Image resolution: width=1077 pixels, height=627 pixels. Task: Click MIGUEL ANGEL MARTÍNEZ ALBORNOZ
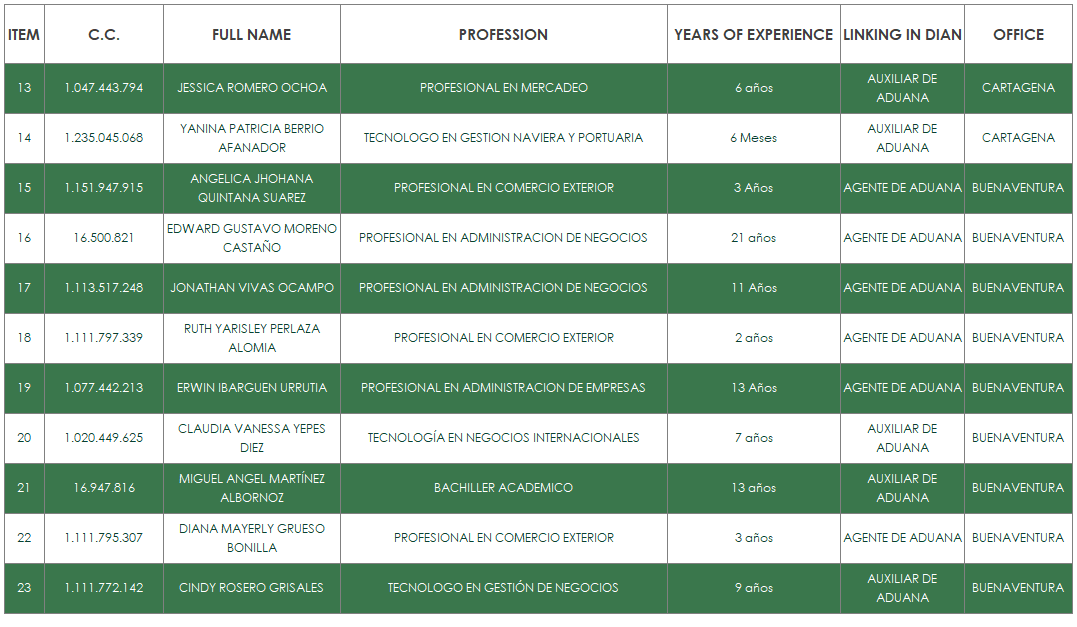(252, 488)
